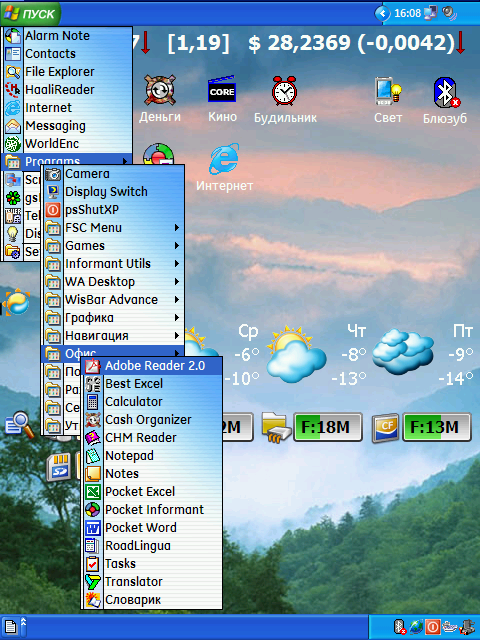Viewport: 480px width, 640px height.
Task: Click the Cash Organizer icon
Action: pyautogui.click(x=93, y=420)
